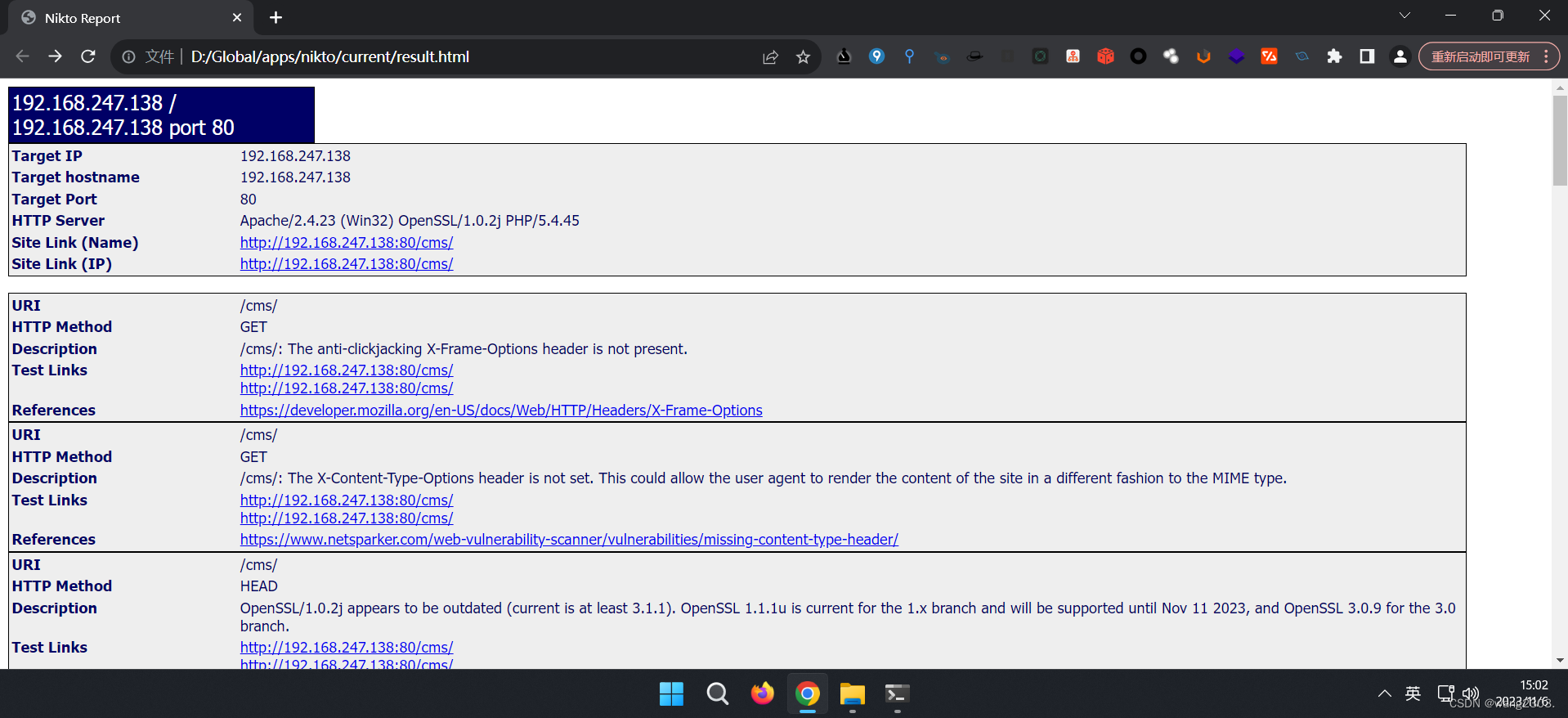Open the blue map-pin extension
The height and width of the screenshot is (718, 1568).
(x=876, y=56)
